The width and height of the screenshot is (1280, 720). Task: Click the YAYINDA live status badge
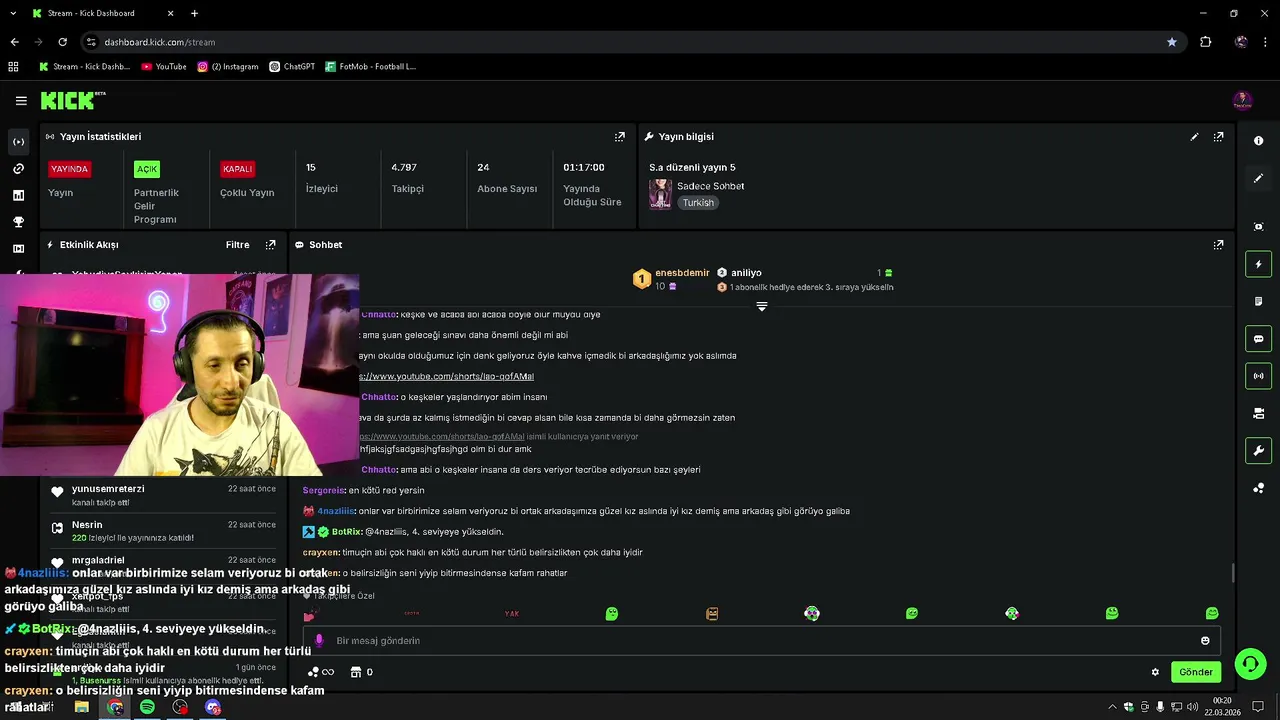(x=70, y=169)
